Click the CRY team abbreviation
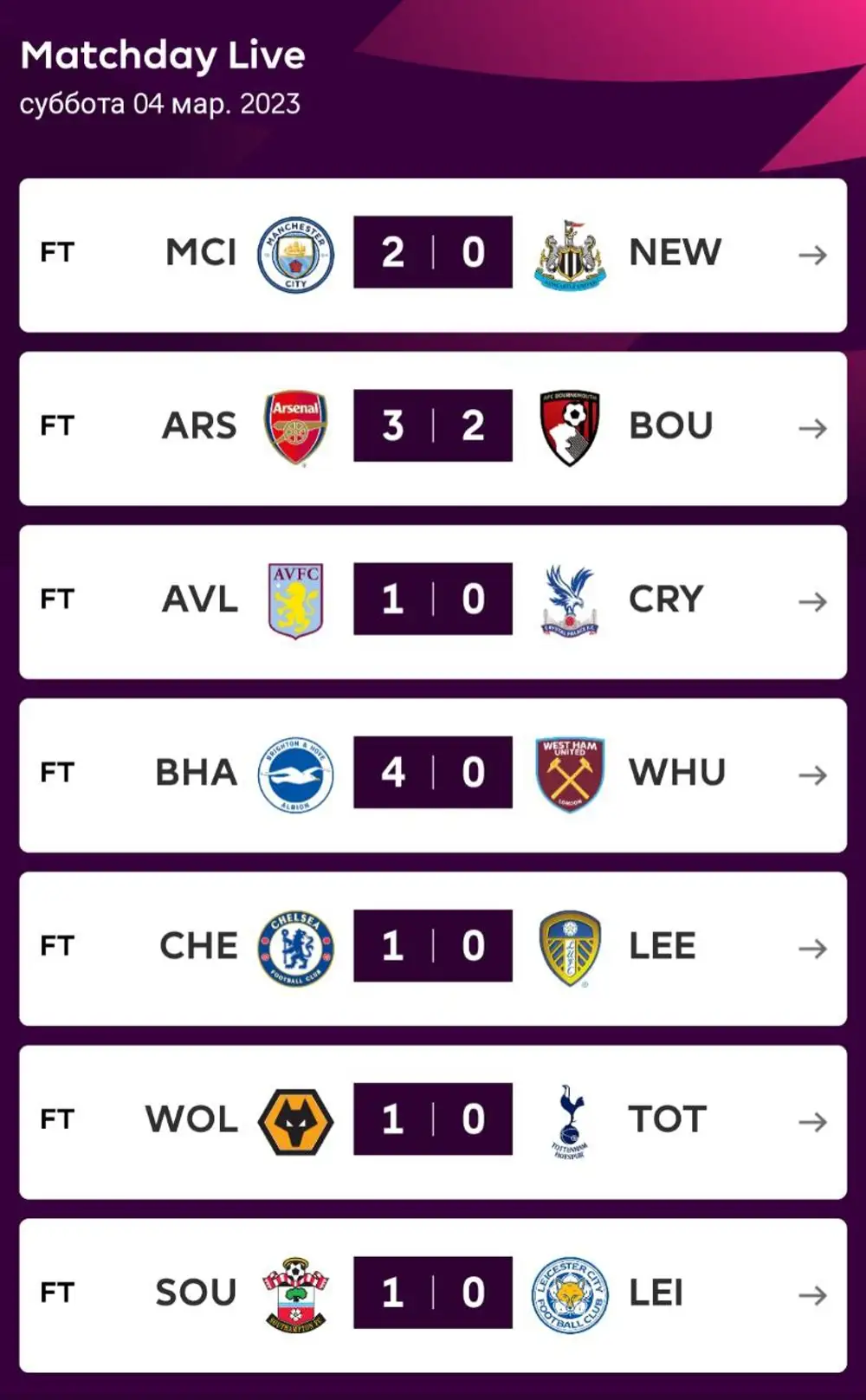 (666, 600)
